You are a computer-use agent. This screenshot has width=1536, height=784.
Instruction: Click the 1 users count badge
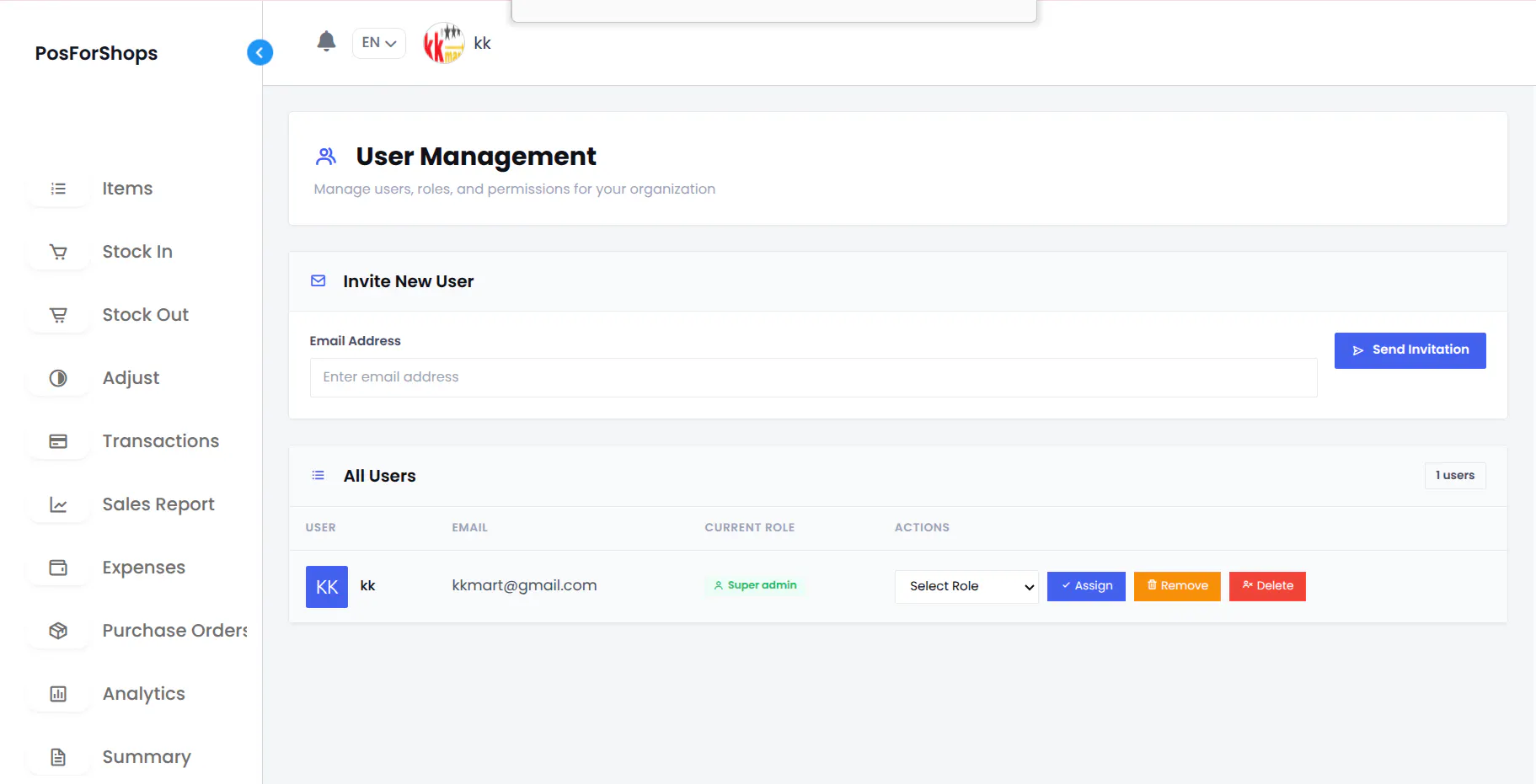tap(1455, 476)
